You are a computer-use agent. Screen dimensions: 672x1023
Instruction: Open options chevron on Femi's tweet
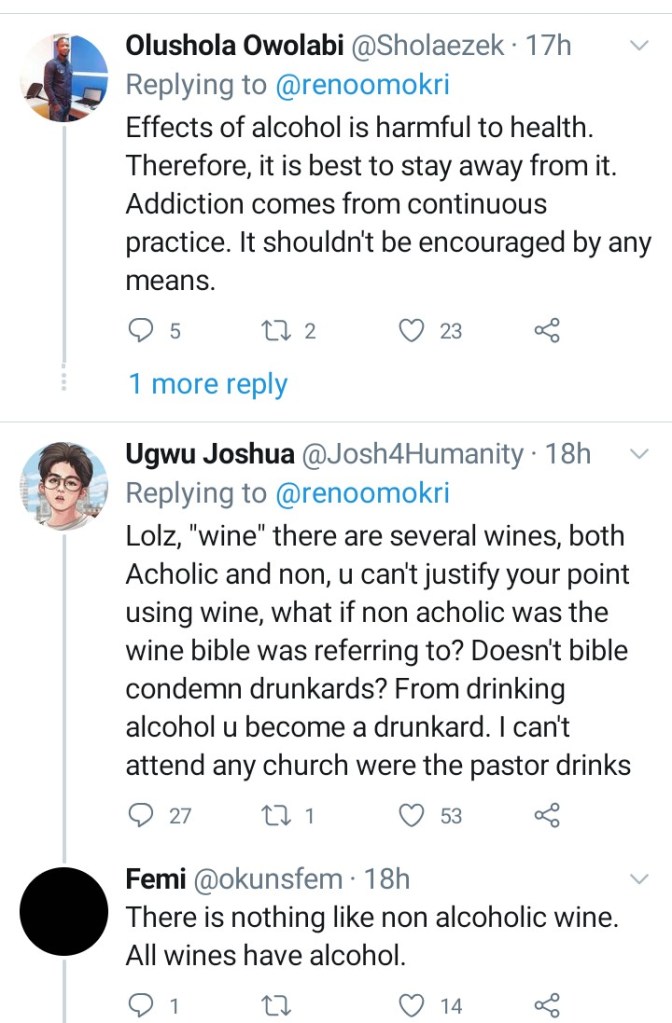click(x=639, y=878)
